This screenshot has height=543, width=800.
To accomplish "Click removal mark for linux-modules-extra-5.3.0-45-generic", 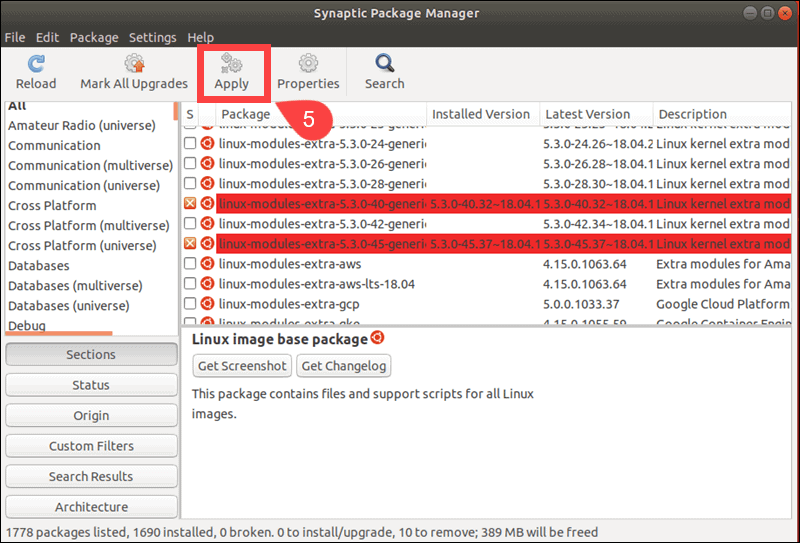I will pos(190,243).
